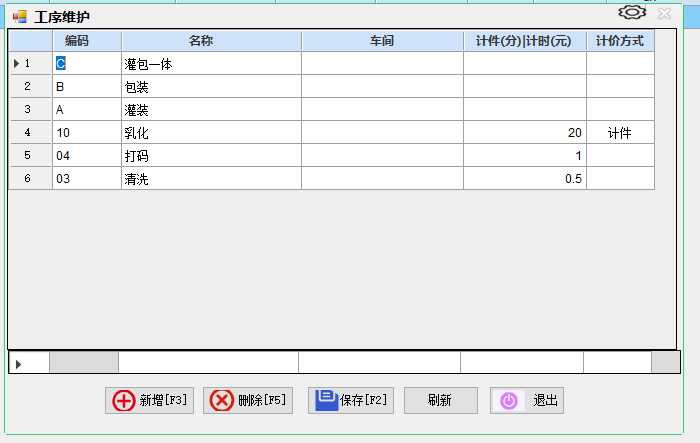700x443 pixels.
Task: Select the row named 灌包一体
Action: [211, 64]
